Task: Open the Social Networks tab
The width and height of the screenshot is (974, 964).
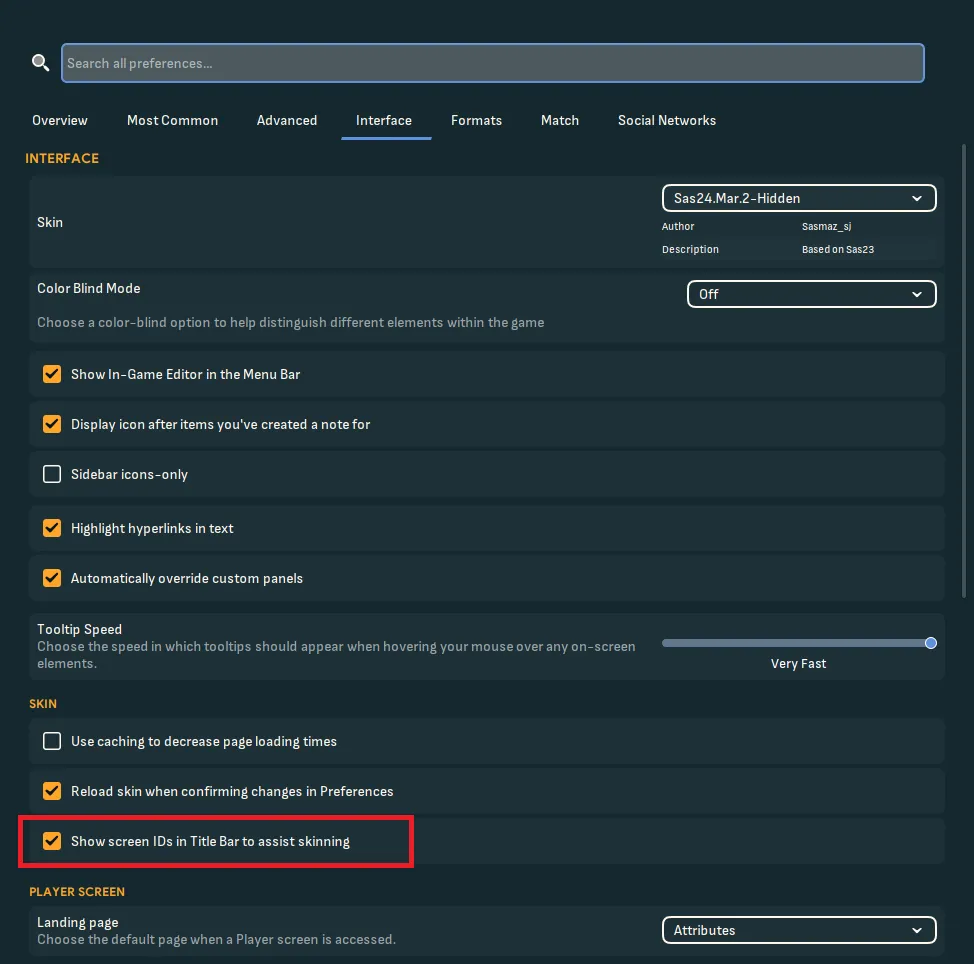Action: pos(666,120)
